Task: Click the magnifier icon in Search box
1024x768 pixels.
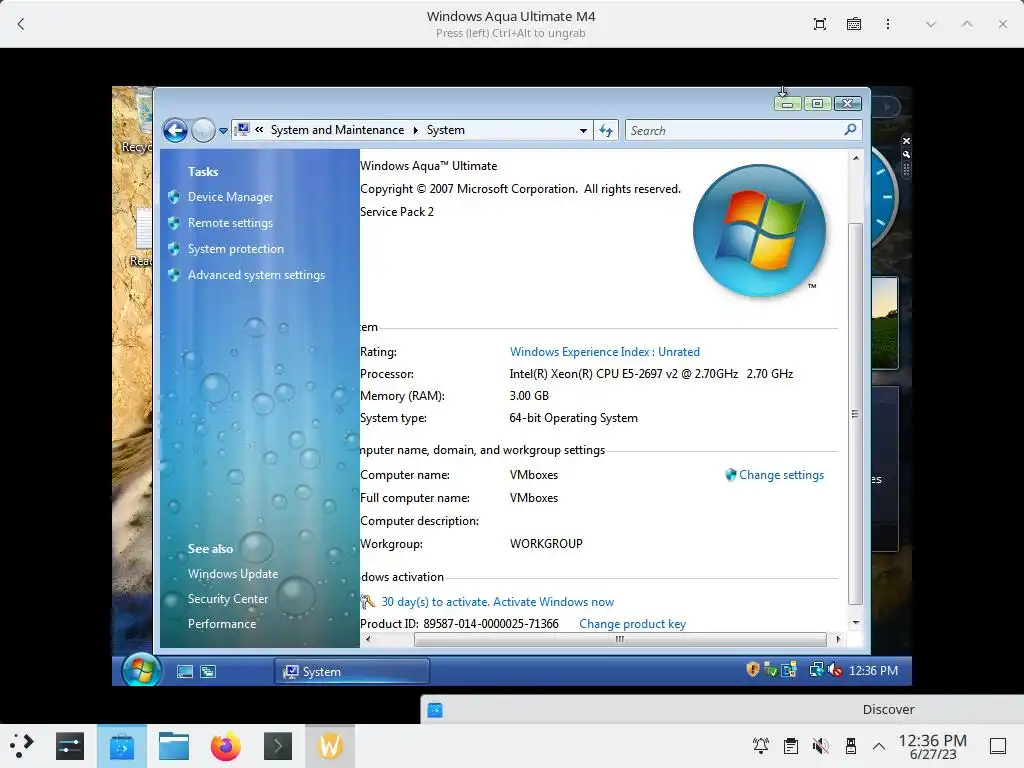Action: (850, 130)
